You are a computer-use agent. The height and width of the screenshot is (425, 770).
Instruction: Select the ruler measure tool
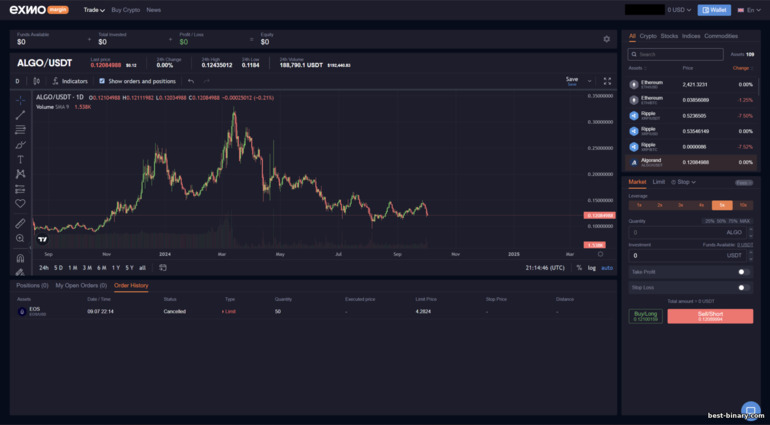20,224
